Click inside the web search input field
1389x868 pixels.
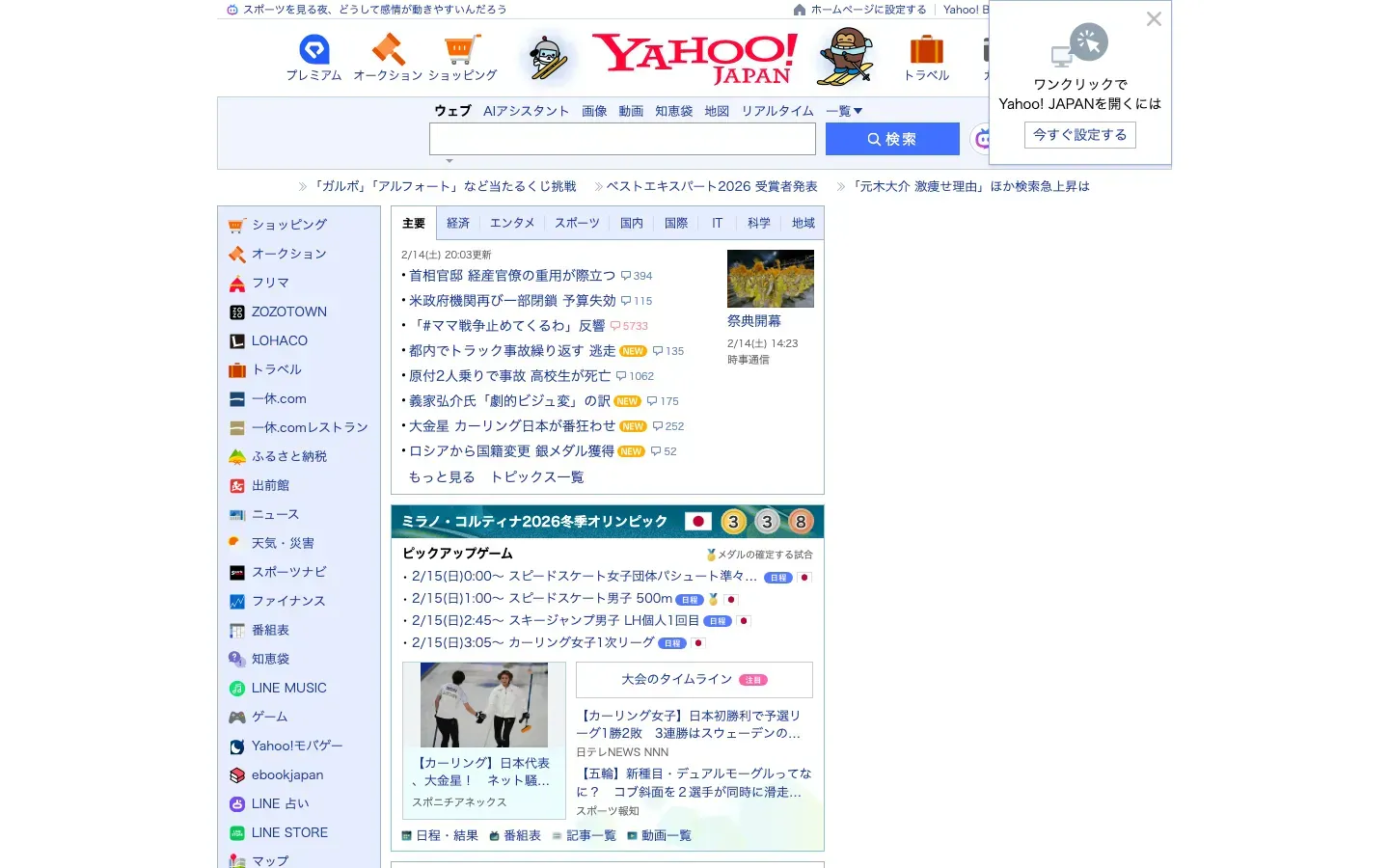point(622,139)
